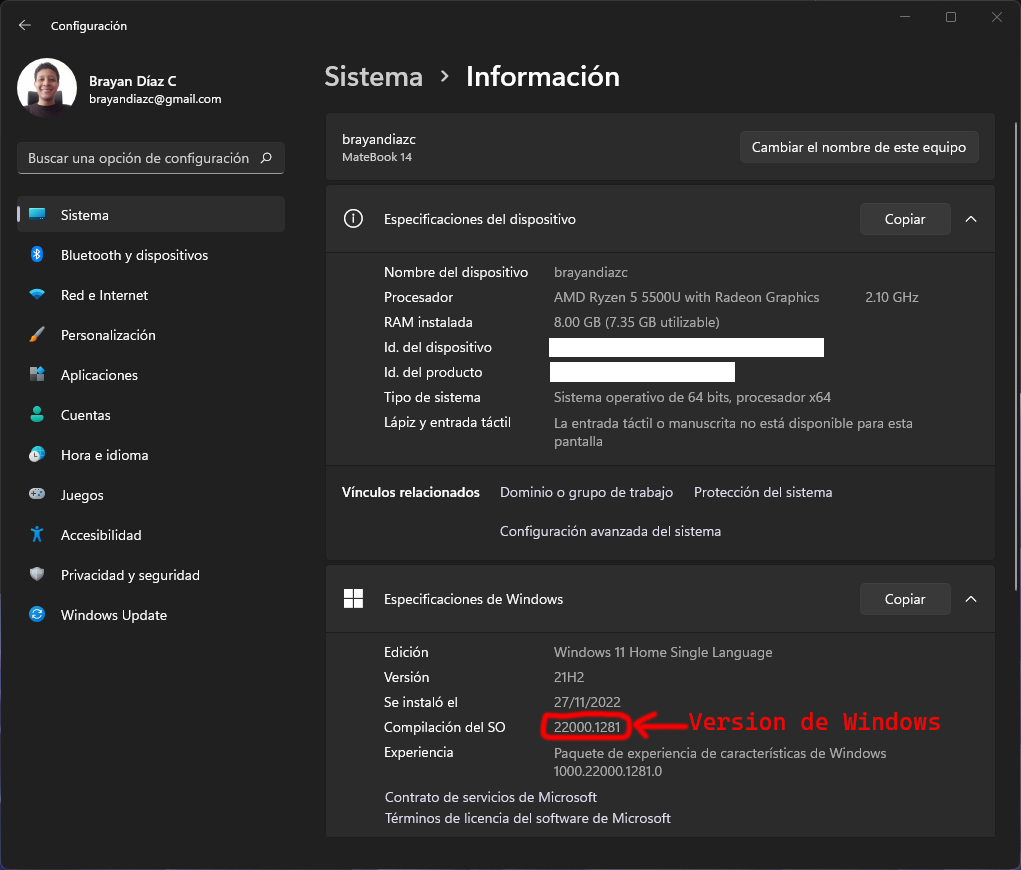Open Hora e idioma settings
The height and width of the screenshot is (870, 1021).
pyautogui.click(x=150, y=455)
